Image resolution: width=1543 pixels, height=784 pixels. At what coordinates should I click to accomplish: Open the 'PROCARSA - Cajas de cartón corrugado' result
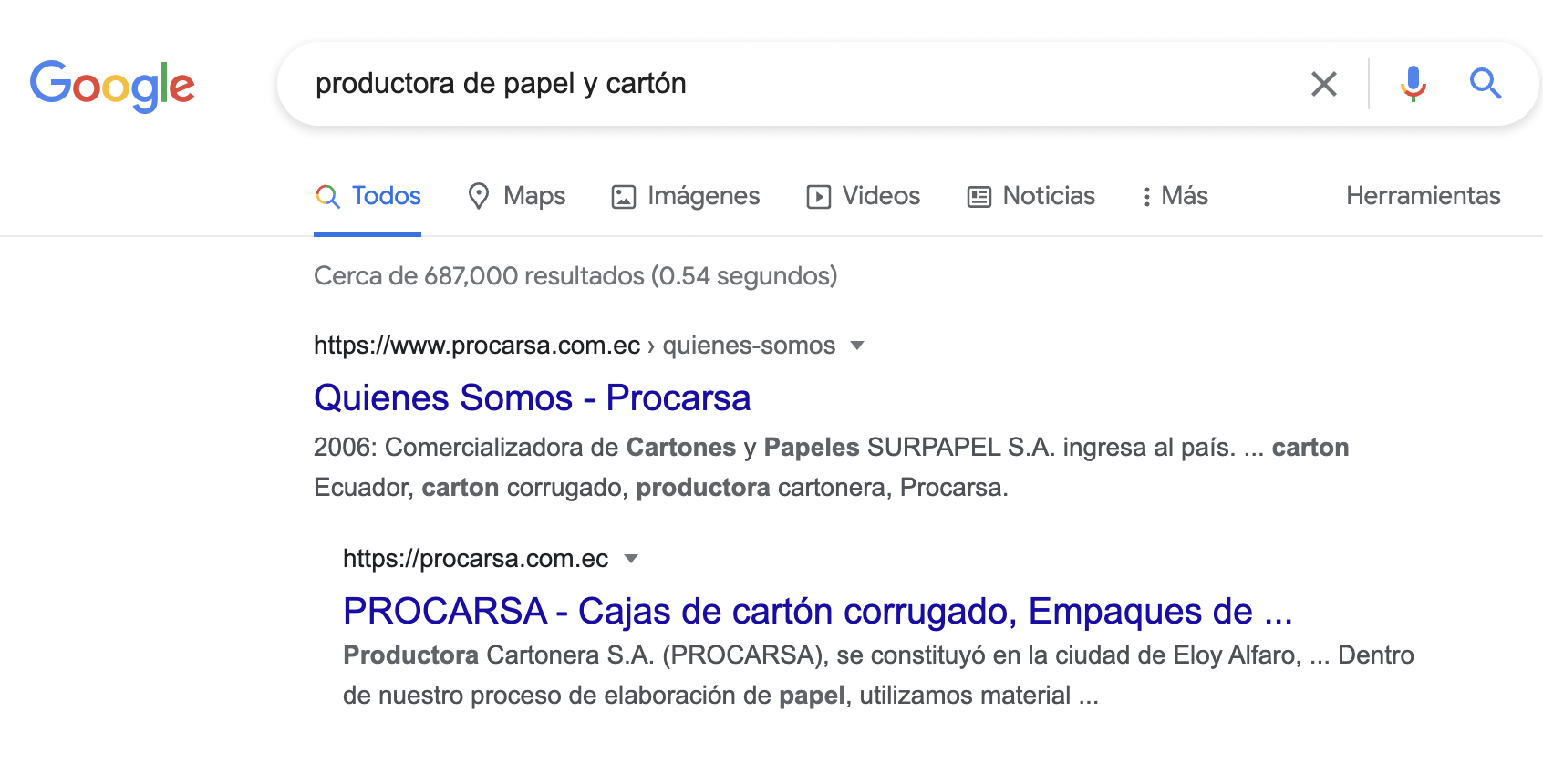818,612
